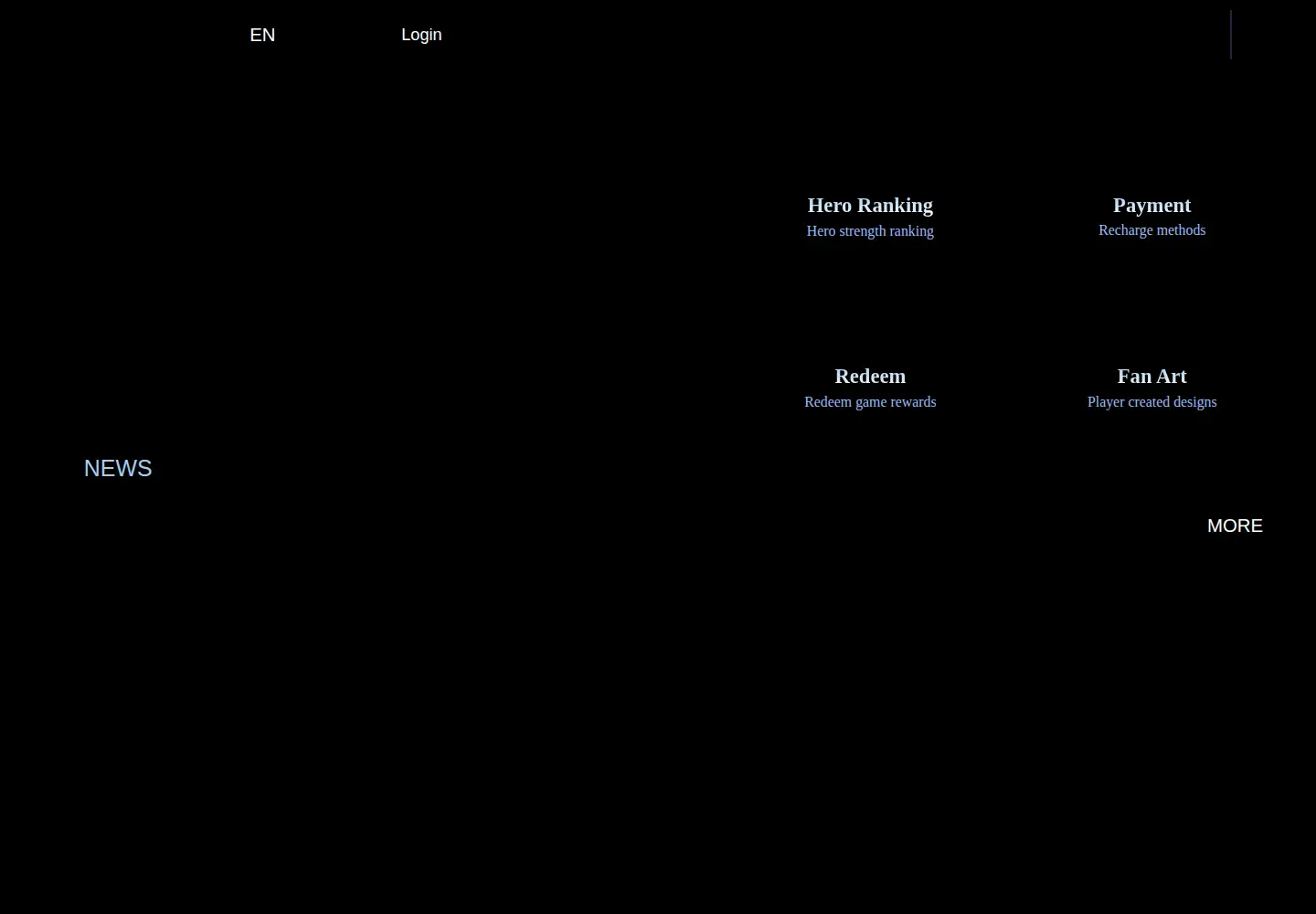Open the Hero Ranking page
This screenshot has width=1316, height=914.
click(870, 205)
